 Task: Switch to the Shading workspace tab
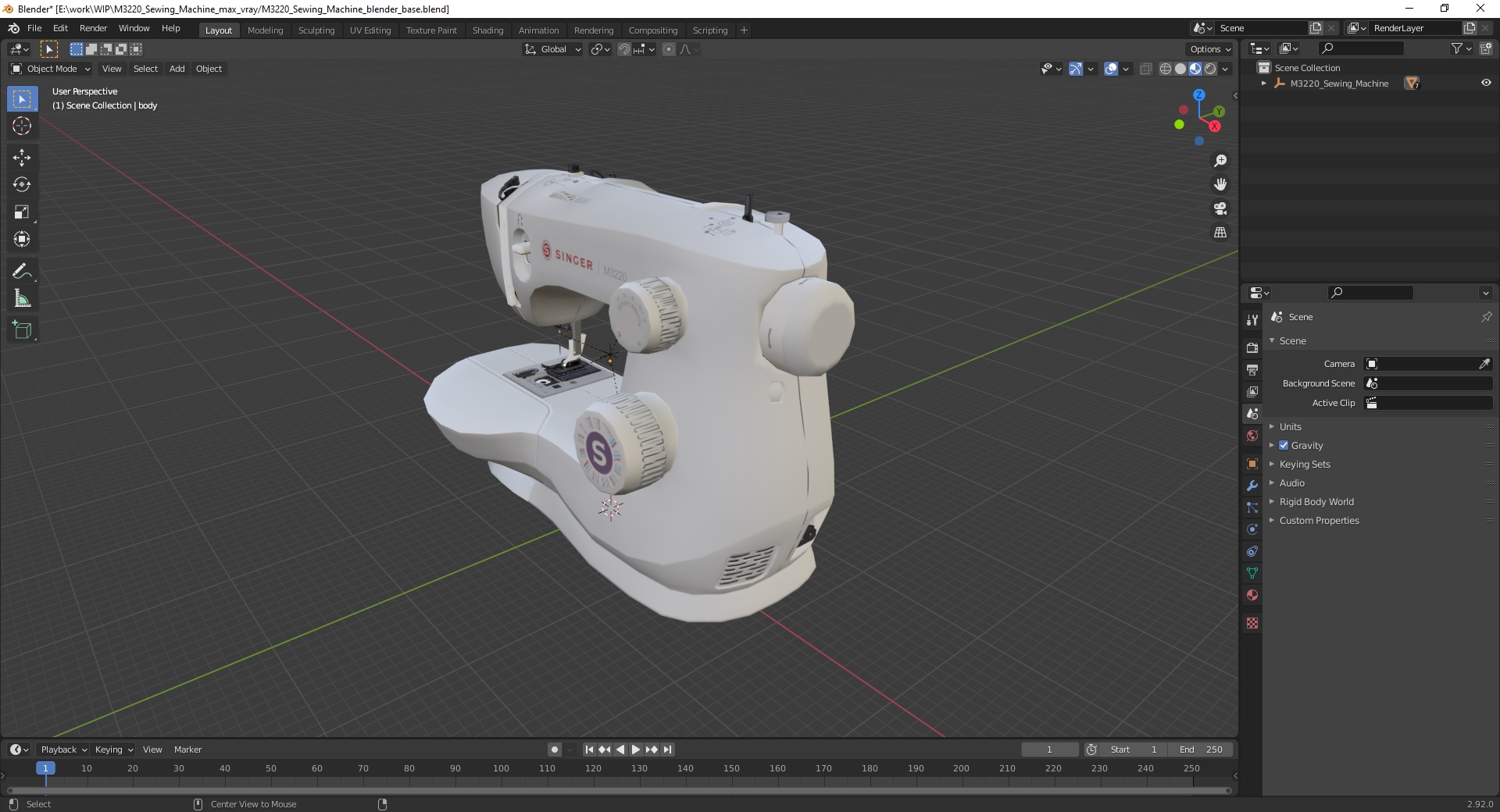(487, 30)
